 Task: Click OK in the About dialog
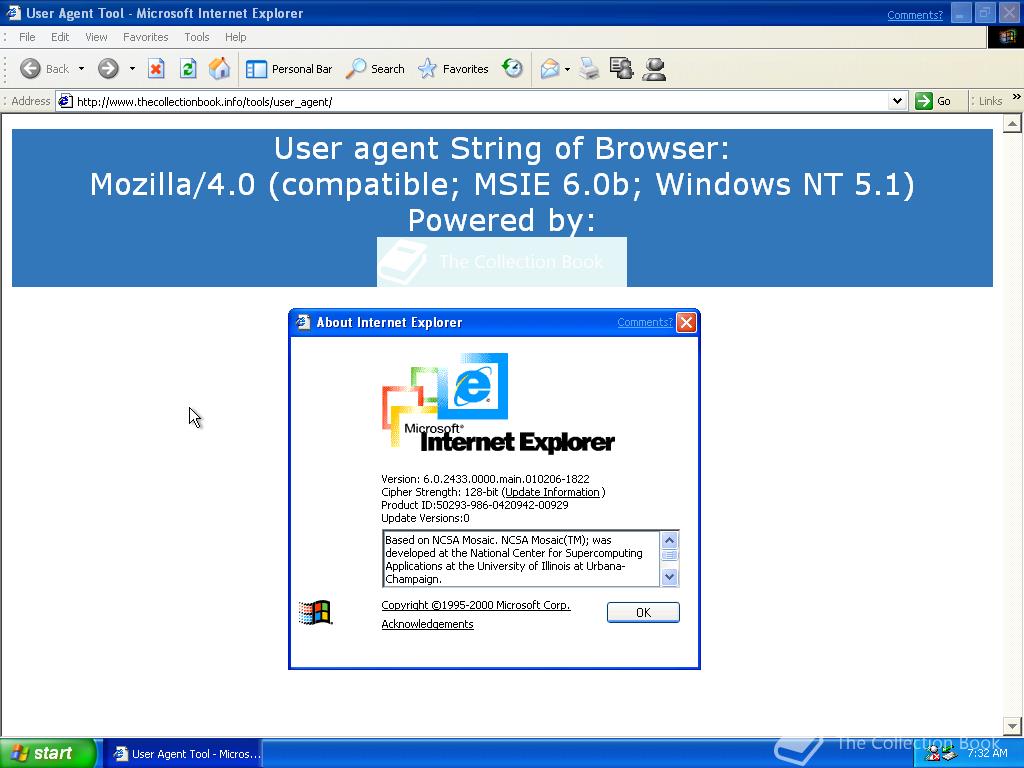[643, 613]
